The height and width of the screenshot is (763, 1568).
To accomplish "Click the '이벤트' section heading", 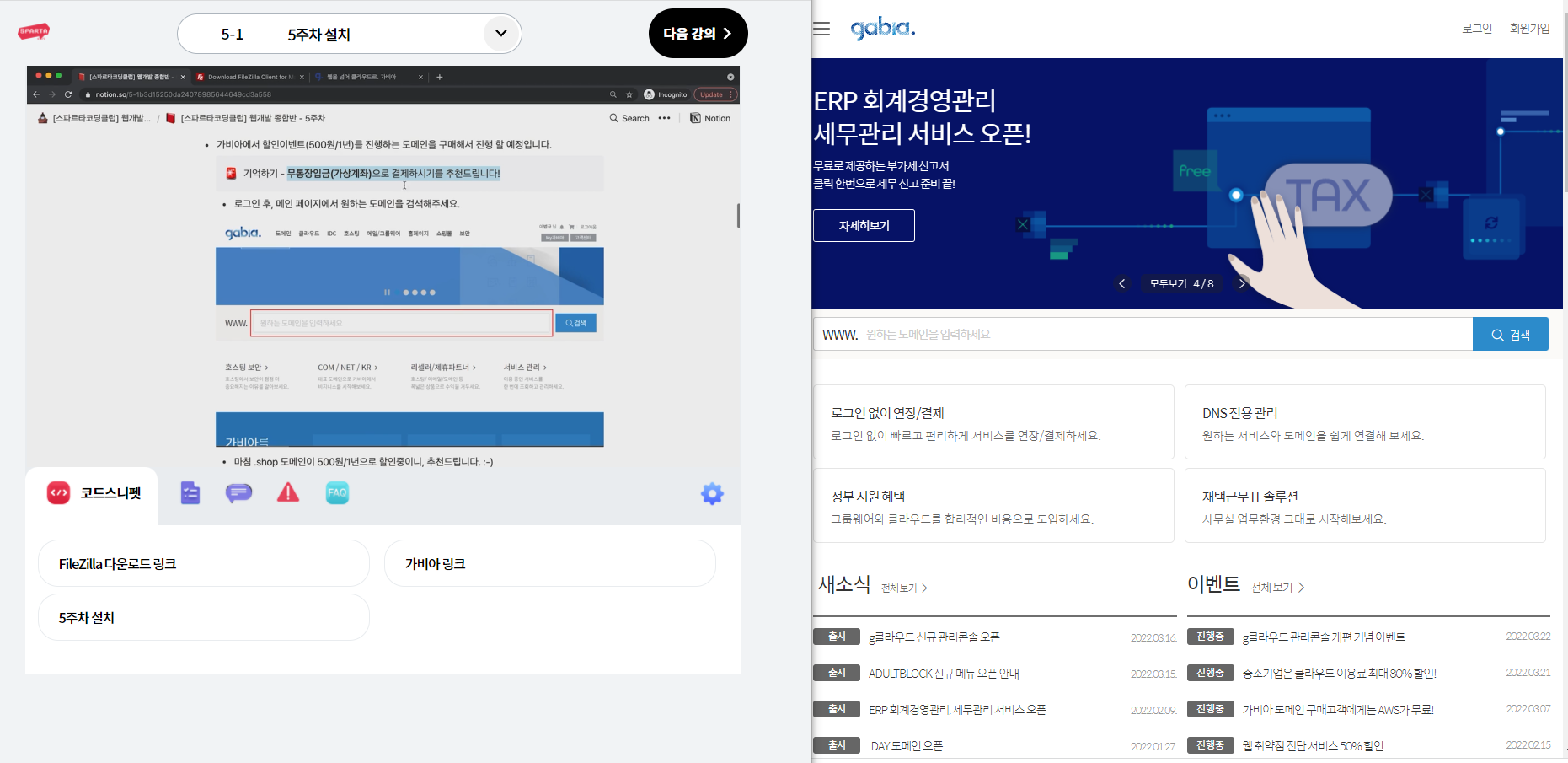I will point(1213,583).
